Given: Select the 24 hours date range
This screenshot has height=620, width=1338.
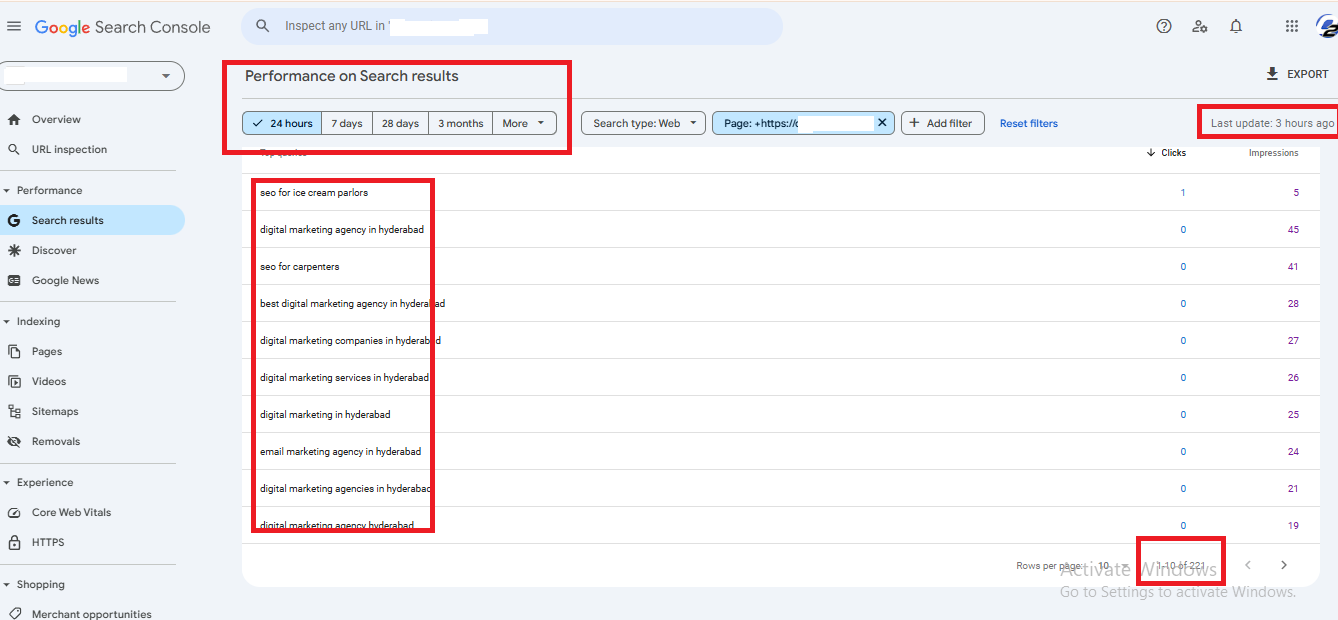Looking at the screenshot, I should click(x=282, y=123).
